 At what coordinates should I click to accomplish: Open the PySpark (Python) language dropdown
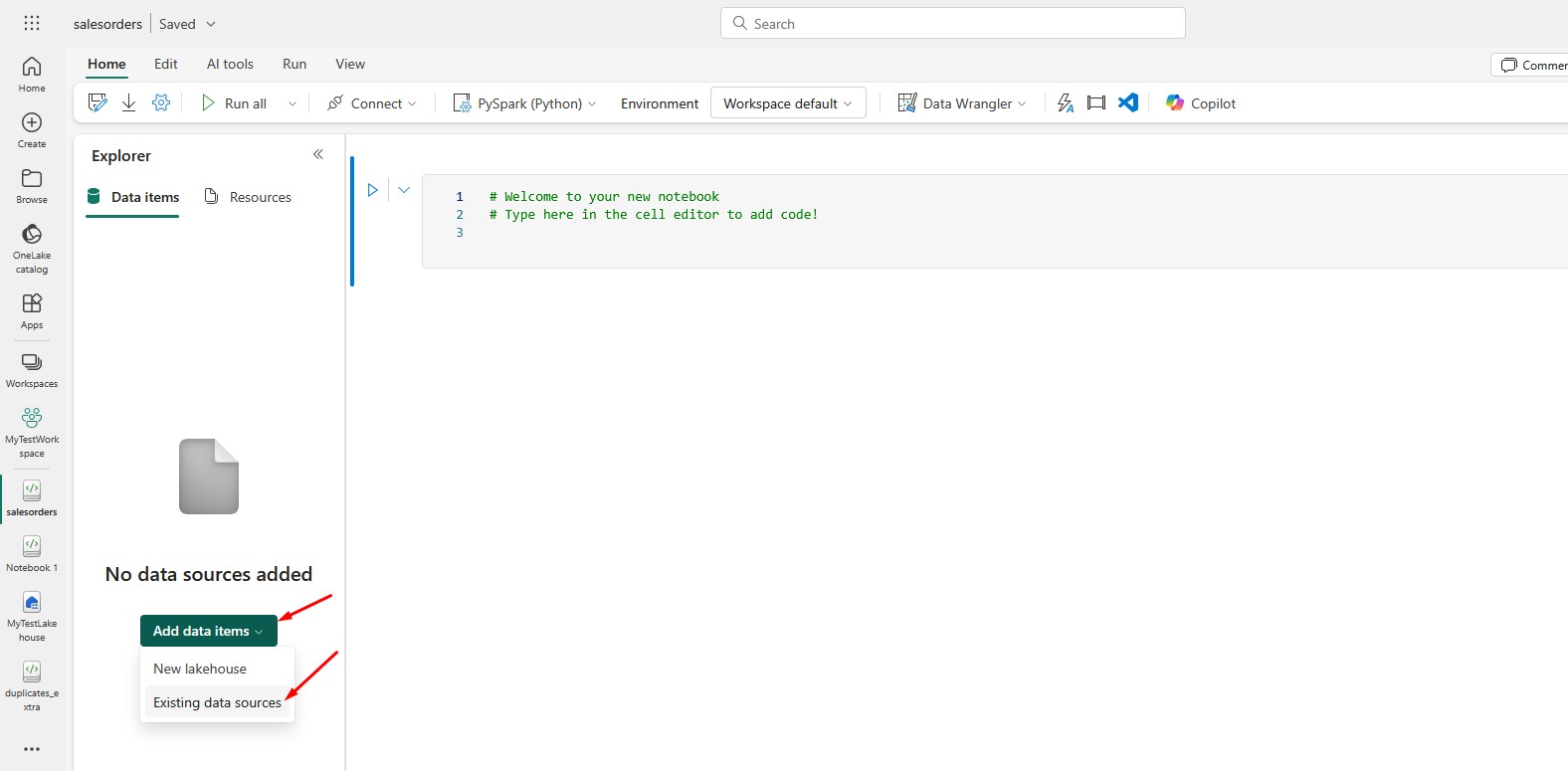[x=524, y=102]
